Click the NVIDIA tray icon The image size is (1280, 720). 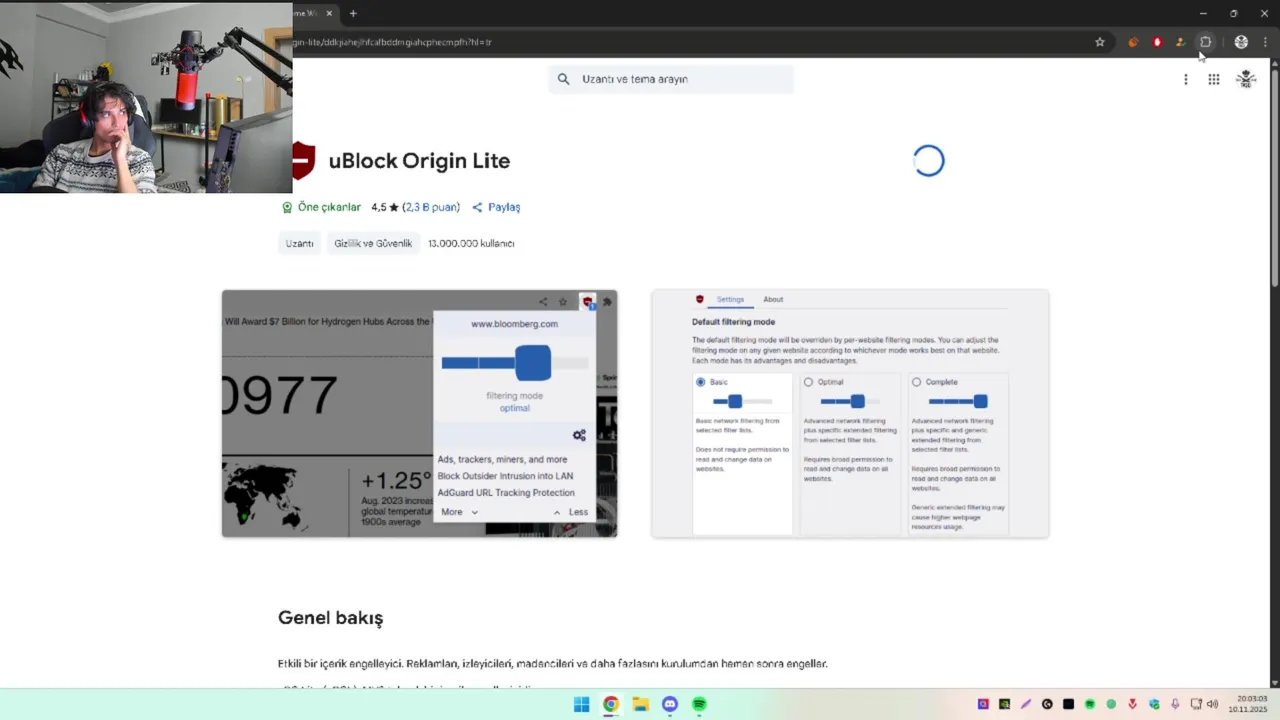coord(1004,704)
